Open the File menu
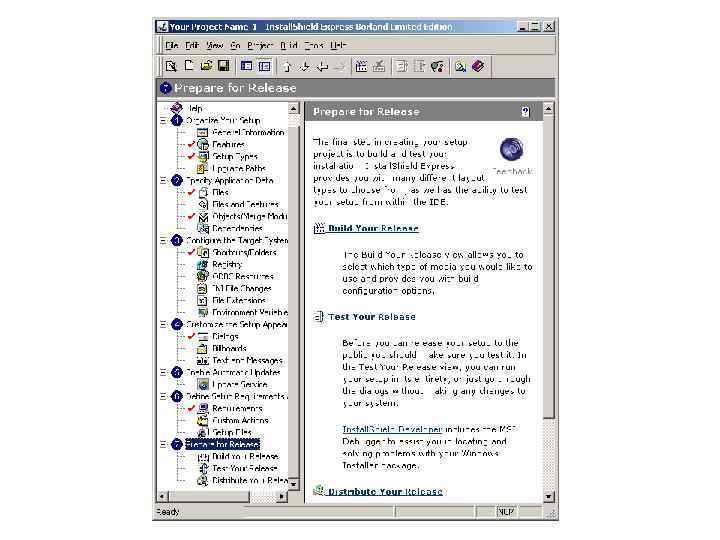 172,45
